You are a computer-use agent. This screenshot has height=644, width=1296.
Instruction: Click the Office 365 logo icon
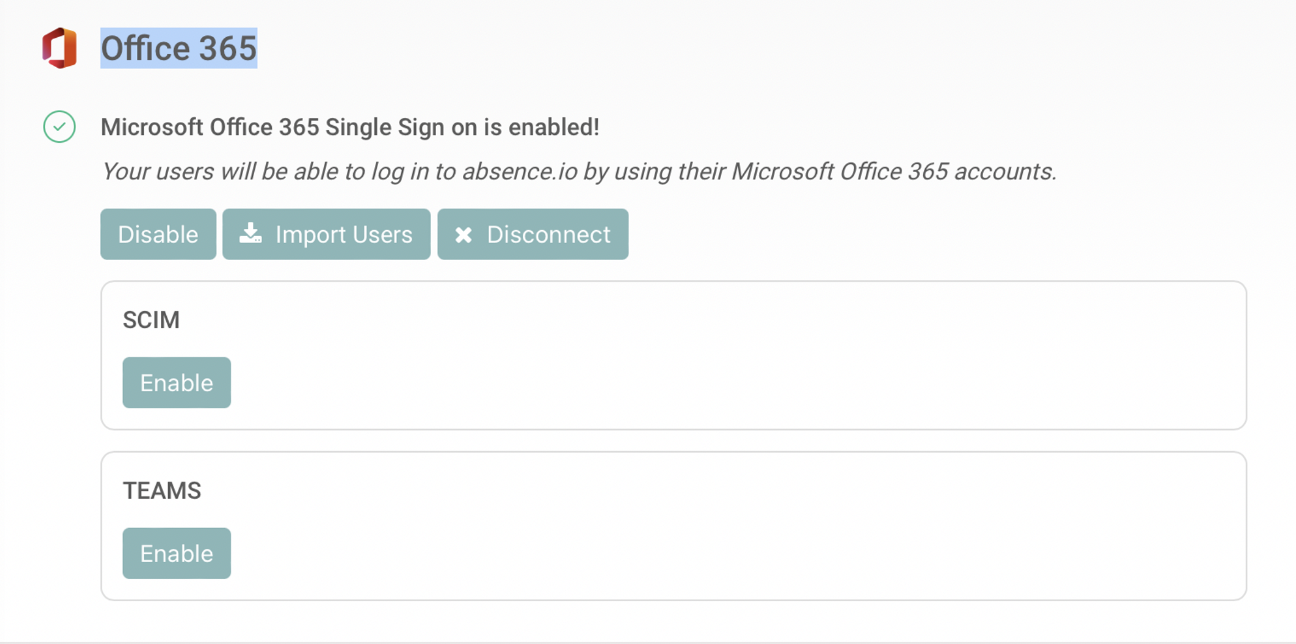(x=59, y=48)
